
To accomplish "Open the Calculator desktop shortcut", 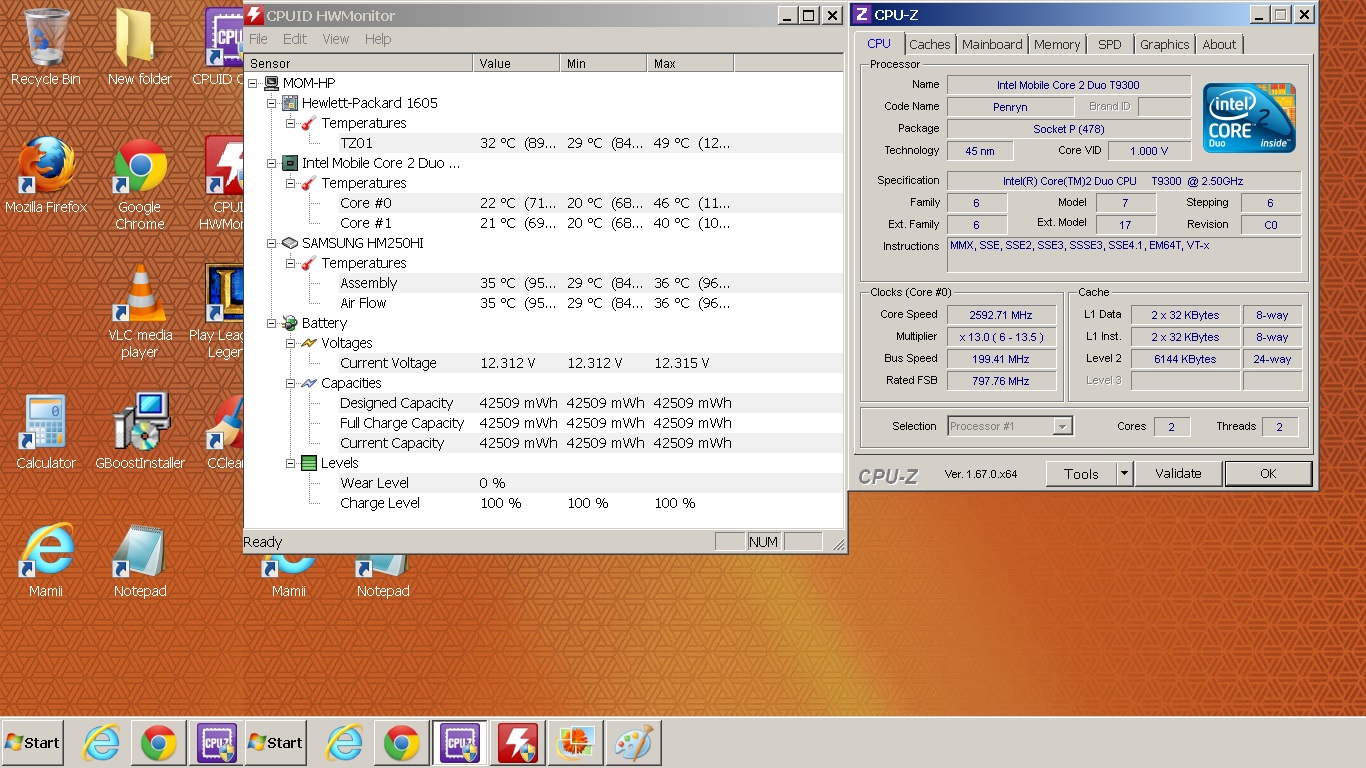I will tap(45, 431).
